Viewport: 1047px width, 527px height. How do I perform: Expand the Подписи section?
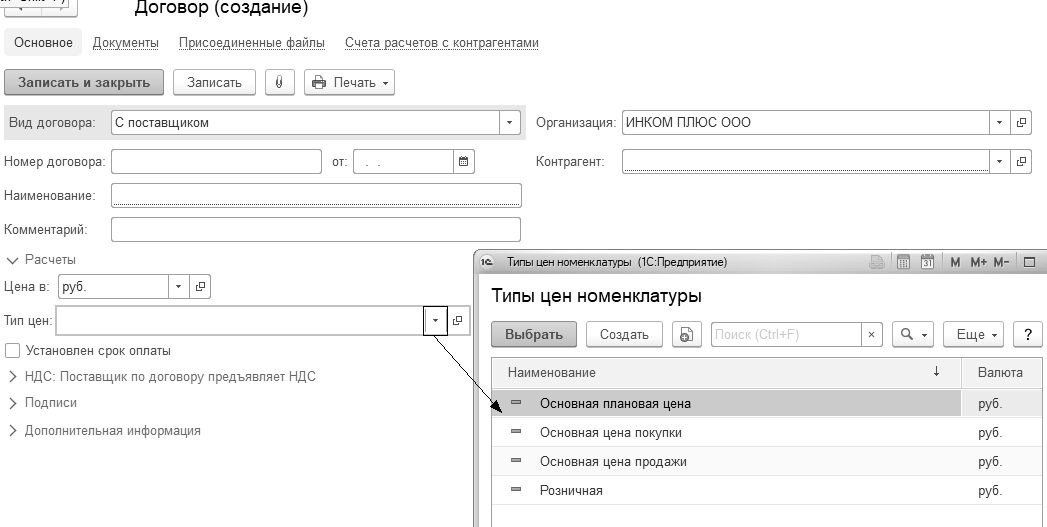tap(12, 403)
